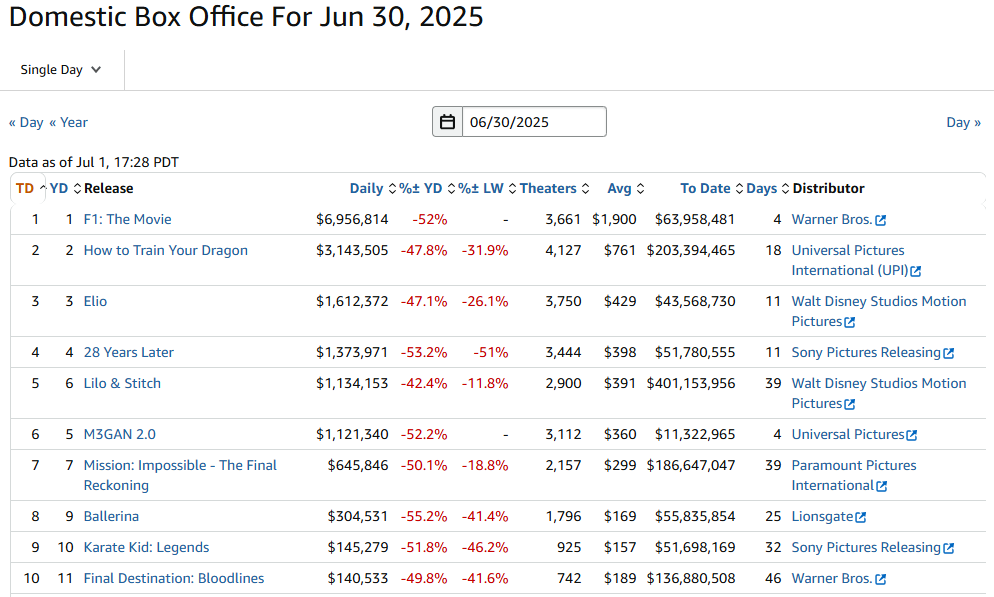
Task: Open Universal Pictures link for M3GAN 2.0
Action: pyautogui.click(x=848, y=434)
